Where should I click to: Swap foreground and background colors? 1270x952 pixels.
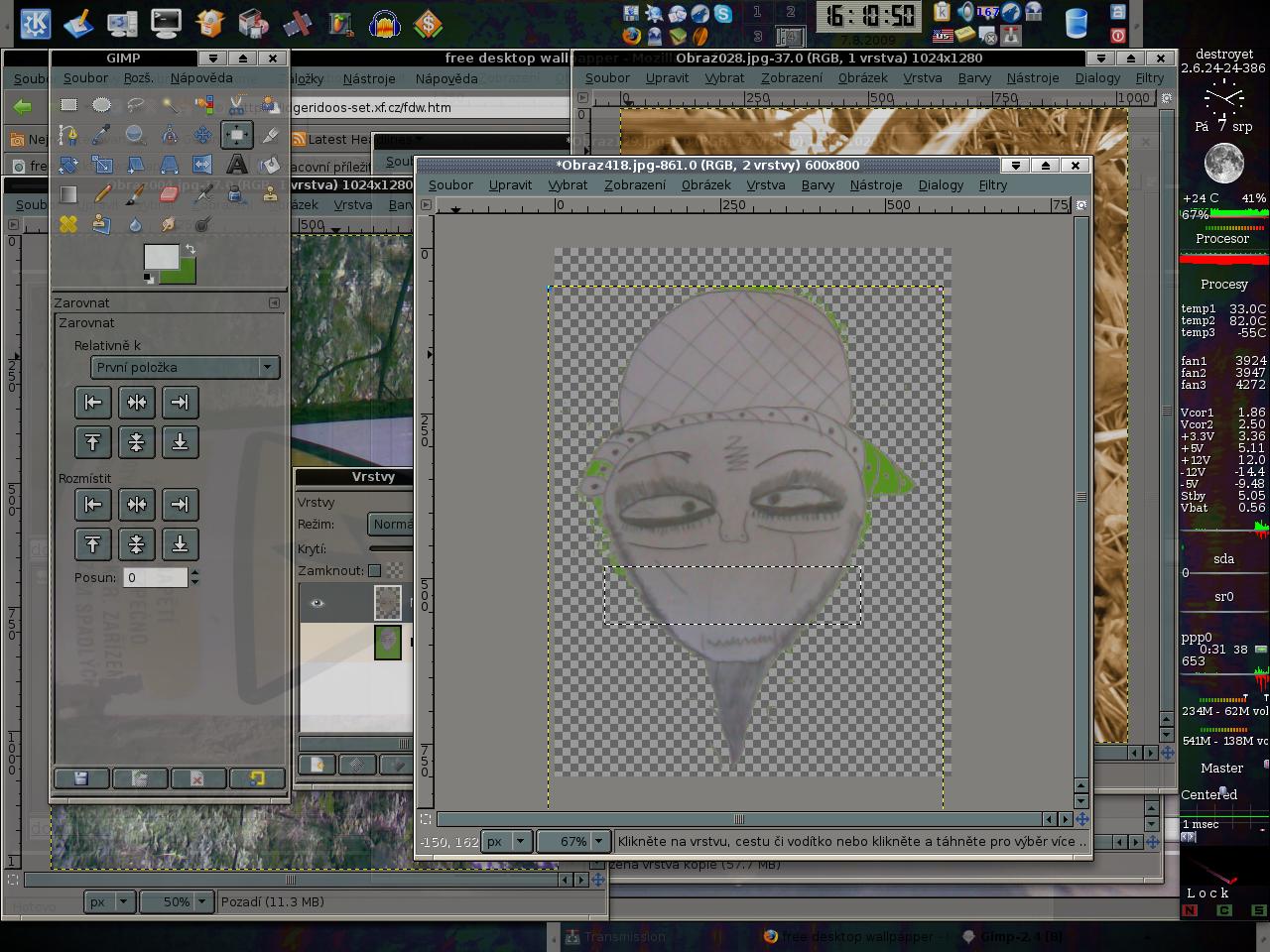[x=190, y=250]
